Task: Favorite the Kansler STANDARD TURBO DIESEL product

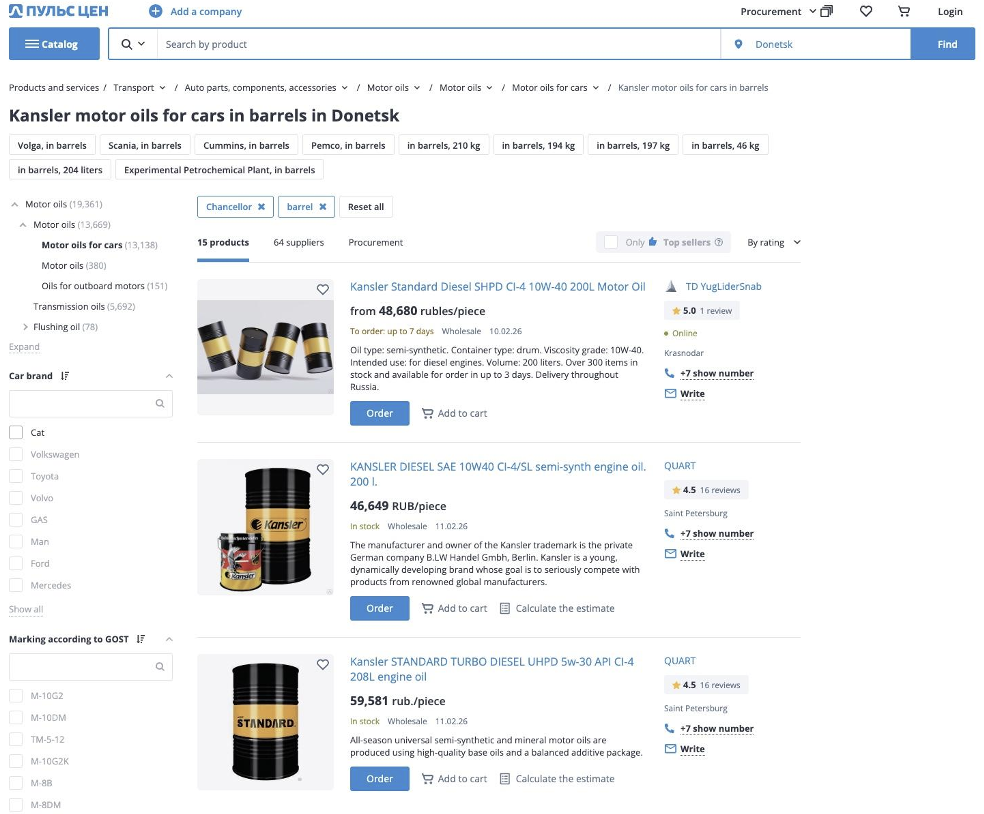Action: point(323,665)
